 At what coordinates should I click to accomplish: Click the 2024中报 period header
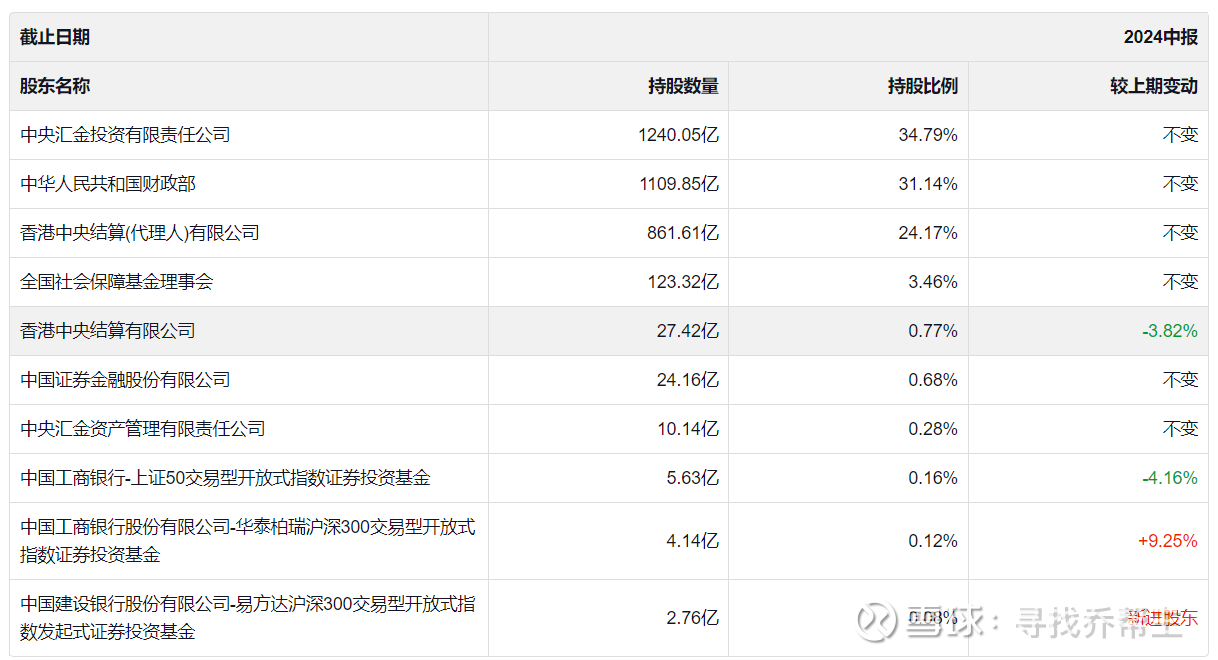(x=1160, y=37)
